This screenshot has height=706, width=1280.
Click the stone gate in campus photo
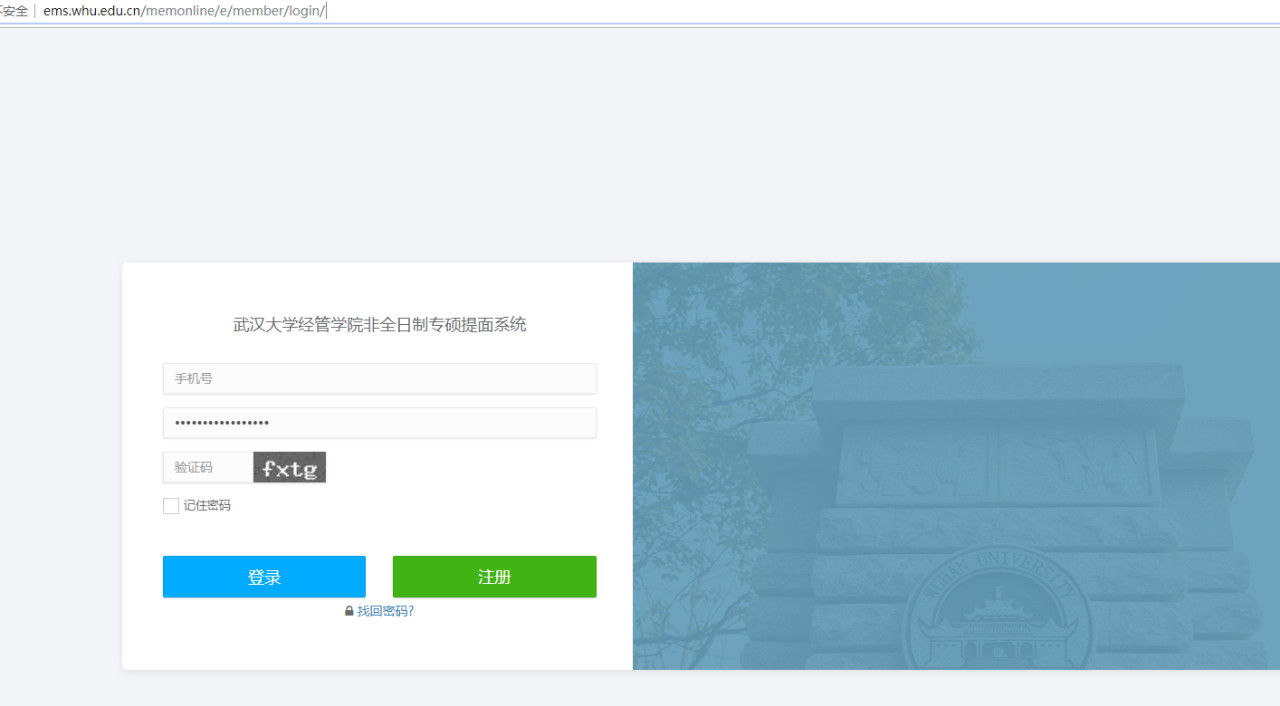1000,460
